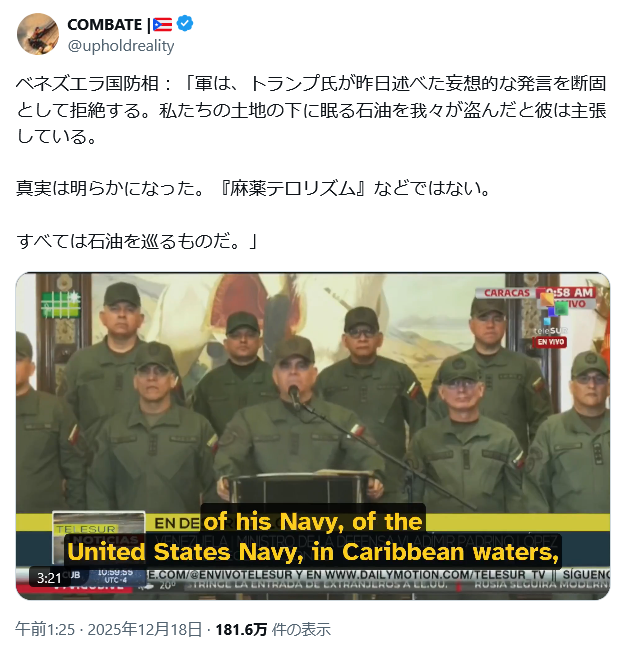
Task: Open the @upholdreality handle link
Action: tap(121, 46)
